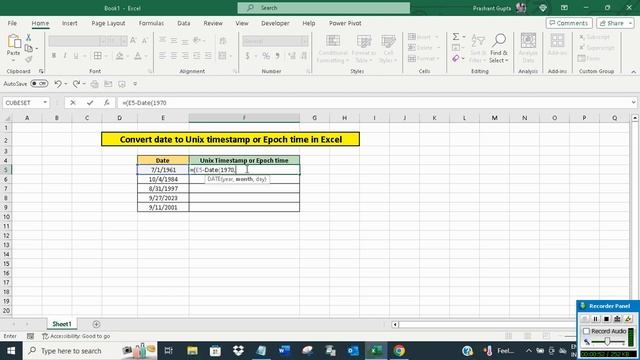The height and width of the screenshot is (360, 640).
Task: Click the Windows Start button
Action: click(11, 351)
